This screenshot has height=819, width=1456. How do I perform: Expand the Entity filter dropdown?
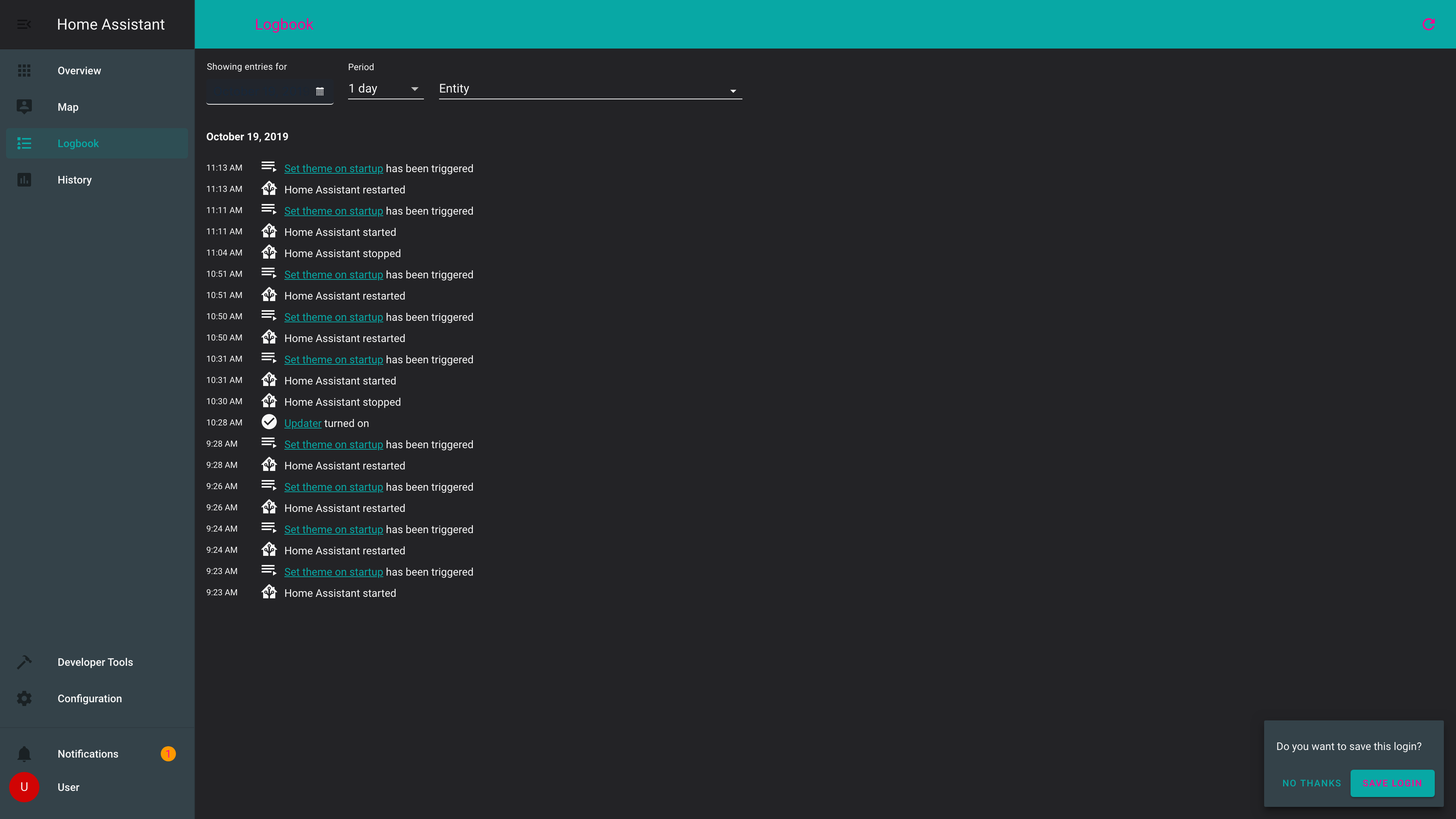click(590, 89)
